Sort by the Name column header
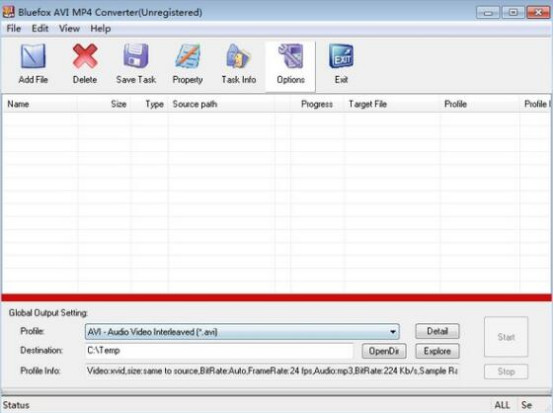The image size is (554, 413). tap(40, 104)
